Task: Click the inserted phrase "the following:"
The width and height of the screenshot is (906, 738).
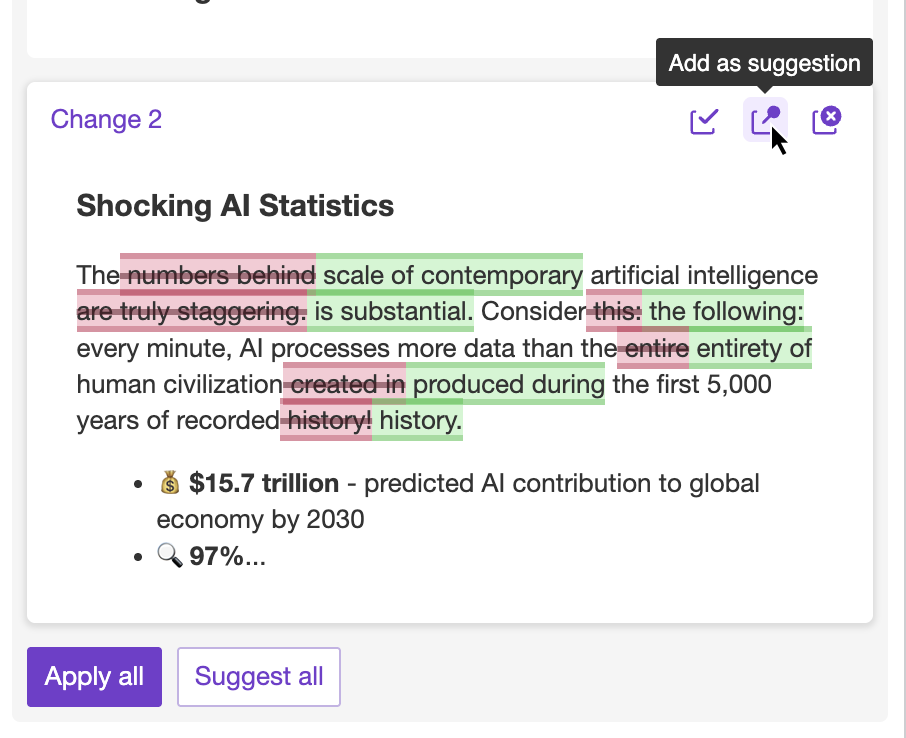Action: point(726,312)
